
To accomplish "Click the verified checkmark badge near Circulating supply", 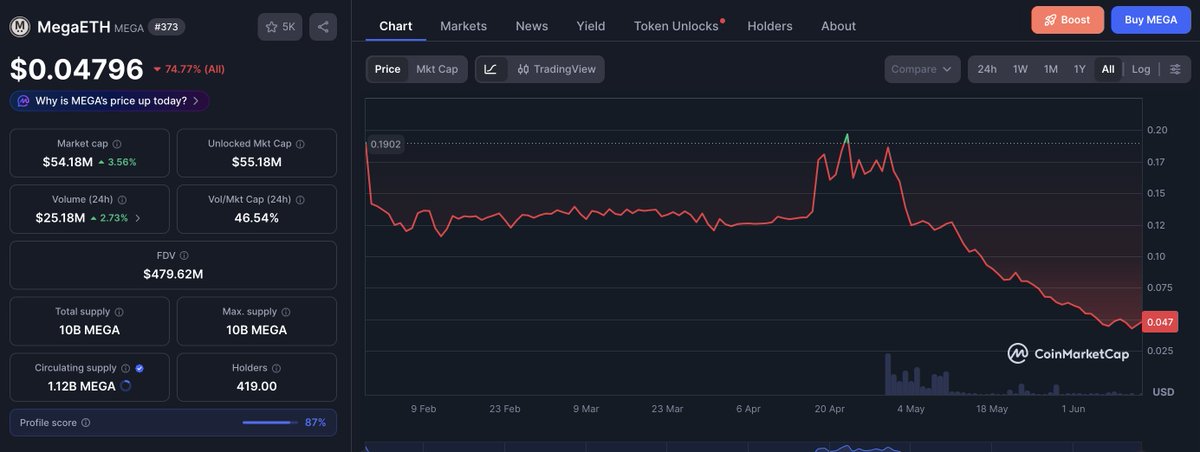I will [139, 368].
